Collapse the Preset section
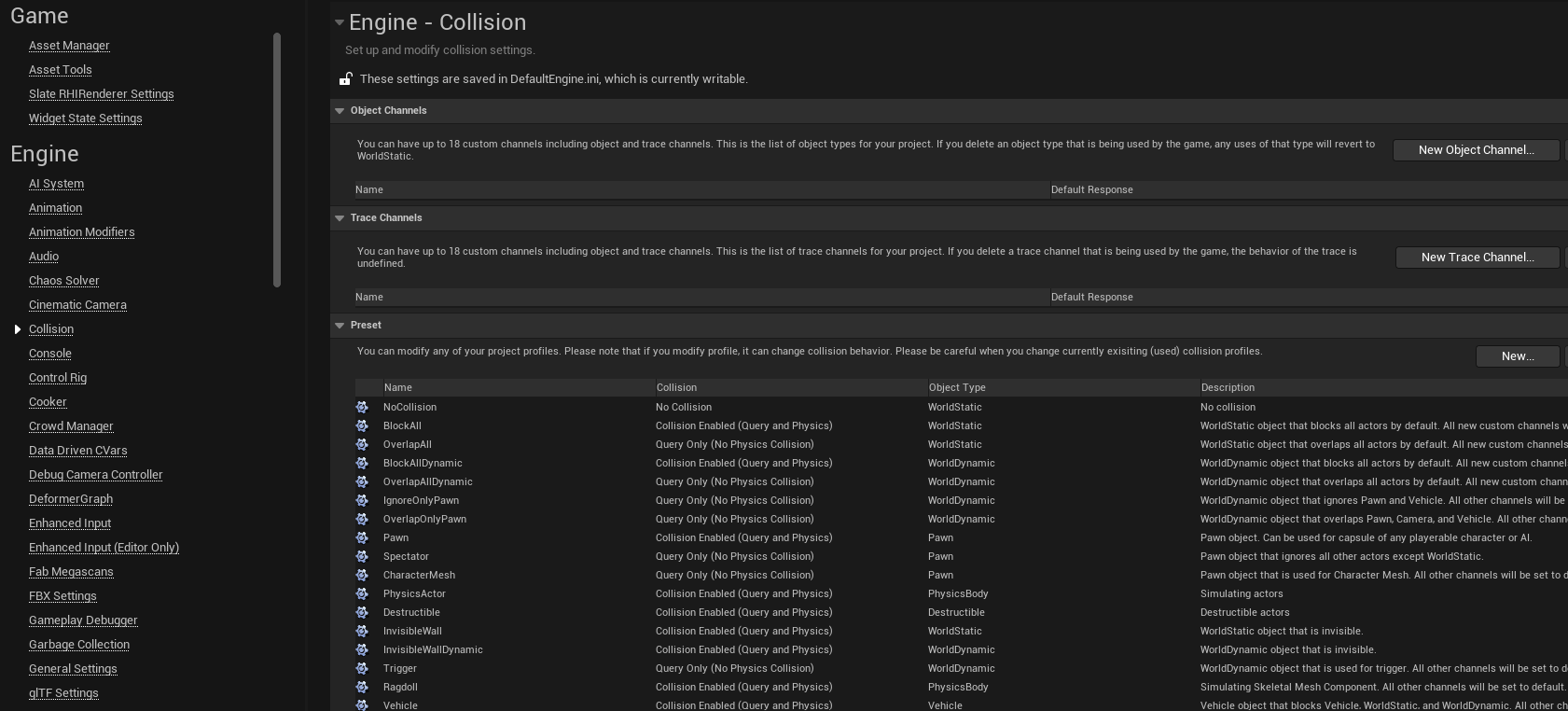The height and width of the screenshot is (711, 1568). pos(340,326)
